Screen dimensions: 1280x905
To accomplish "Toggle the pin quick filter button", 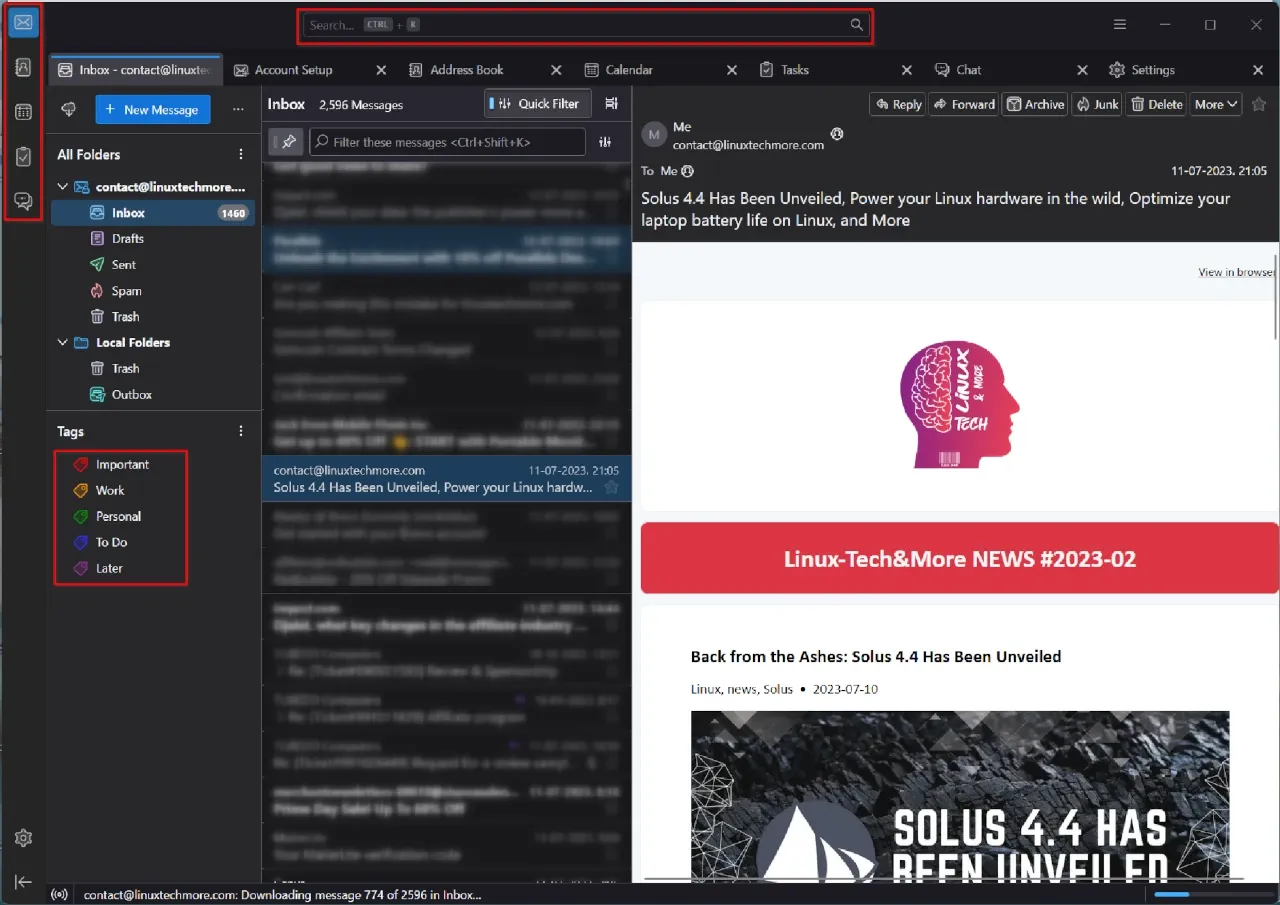I will 286,142.
